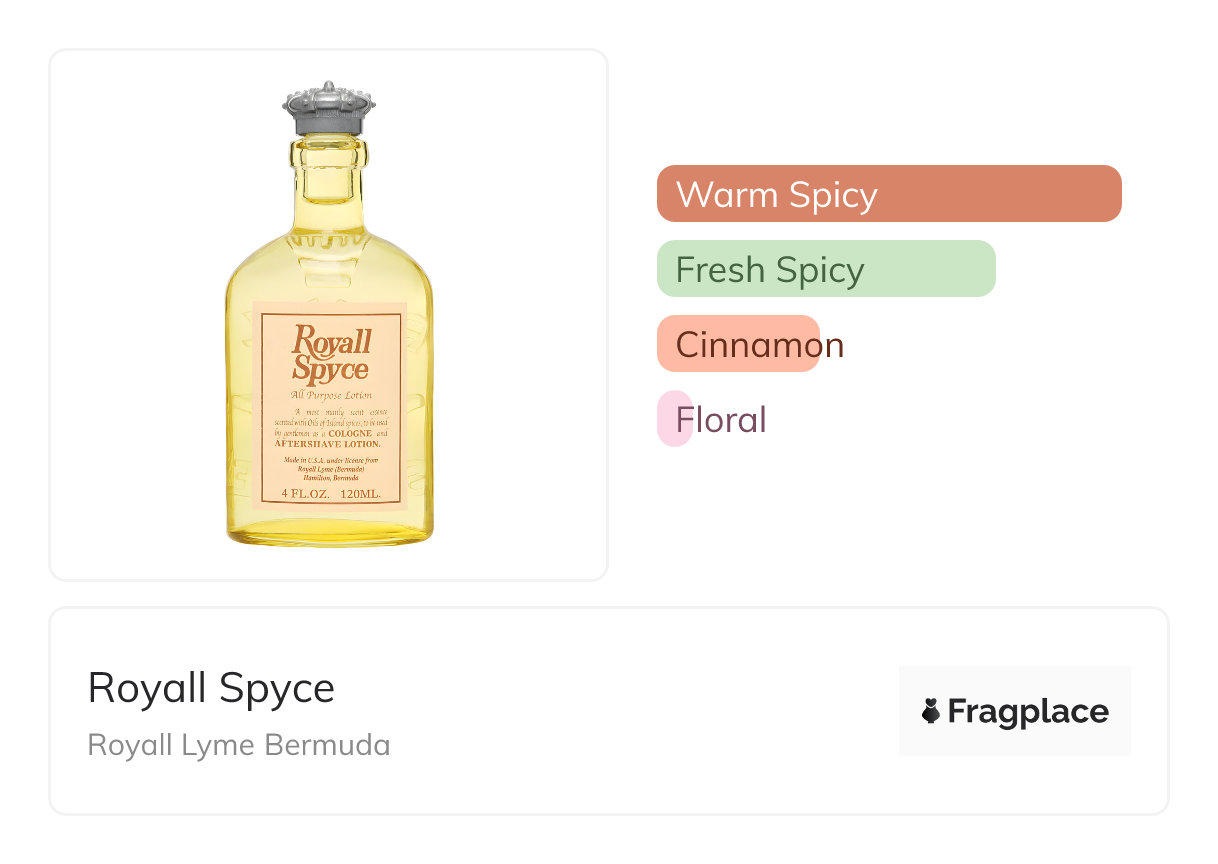This screenshot has height=864, width=1218.
Task: Open the Royall Lyme Bermuda brand link
Action: [x=239, y=745]
